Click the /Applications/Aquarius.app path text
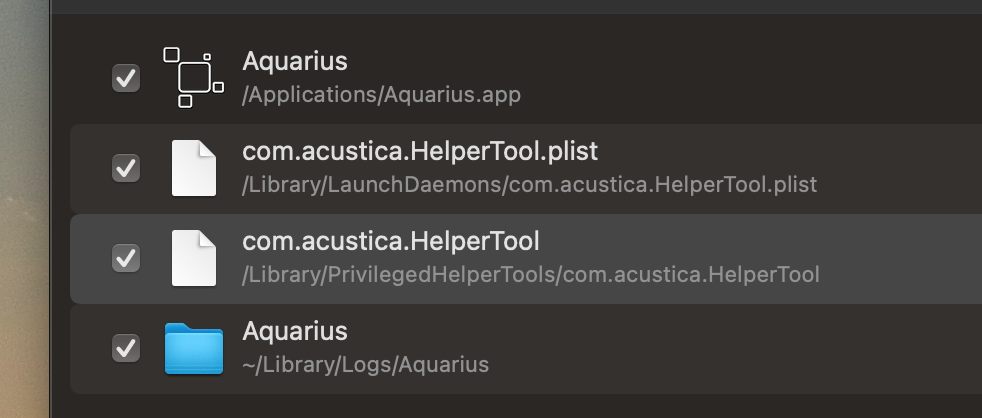 381,95
